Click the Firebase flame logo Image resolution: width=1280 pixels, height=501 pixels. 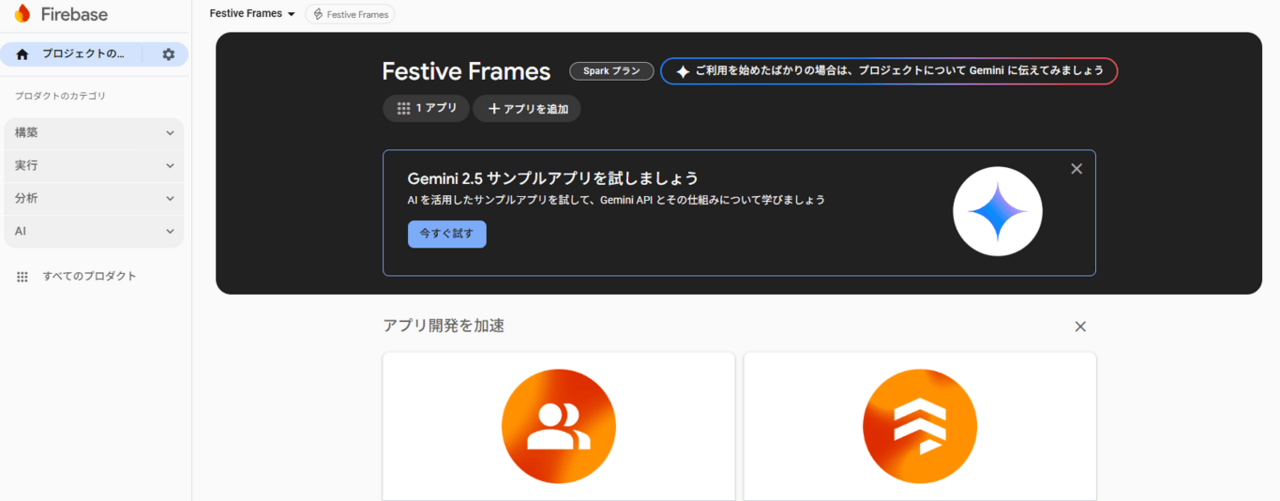click(x=22, y=14)
